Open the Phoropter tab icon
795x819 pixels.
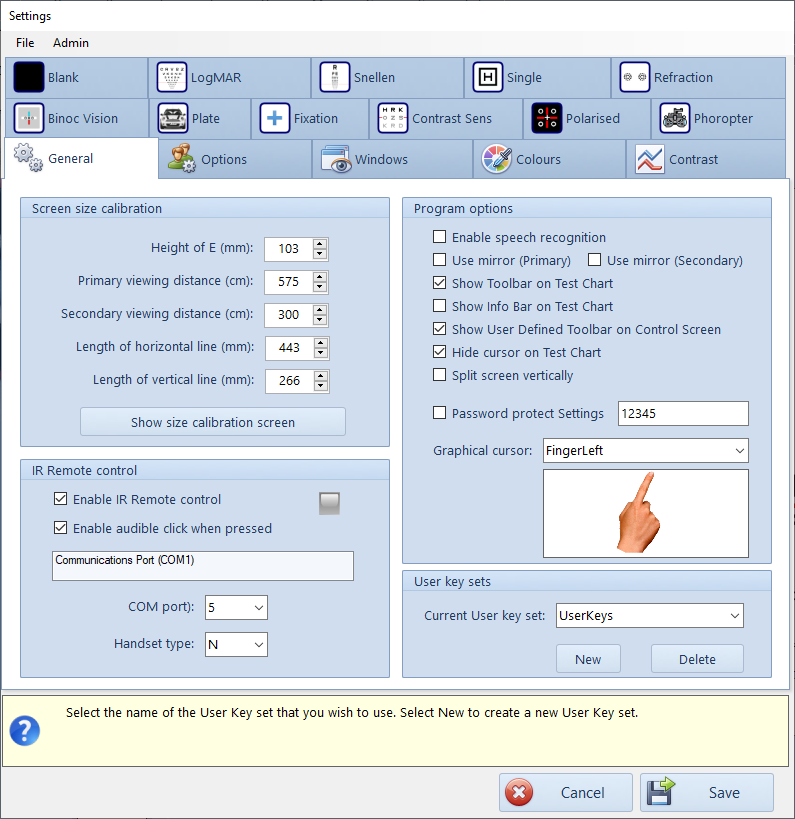pos(675,119)
